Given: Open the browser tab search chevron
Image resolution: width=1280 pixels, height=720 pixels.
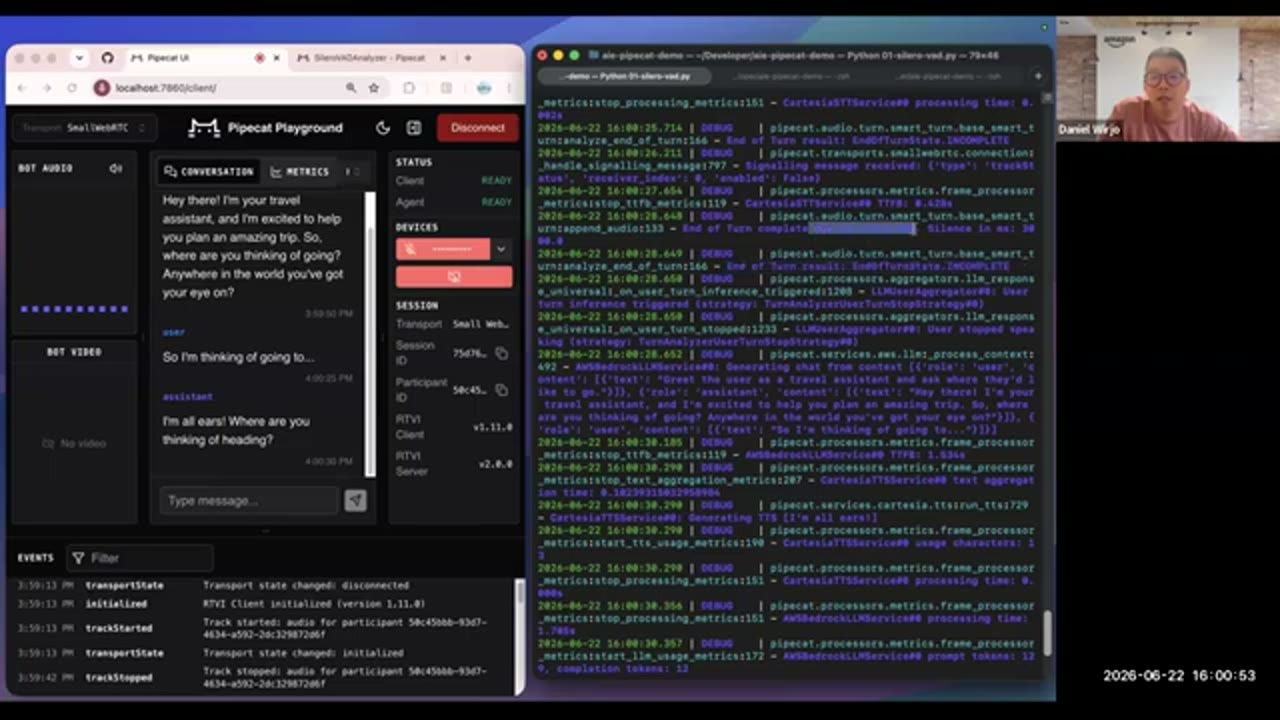Looking at the screenshot, I should point(79,58).
